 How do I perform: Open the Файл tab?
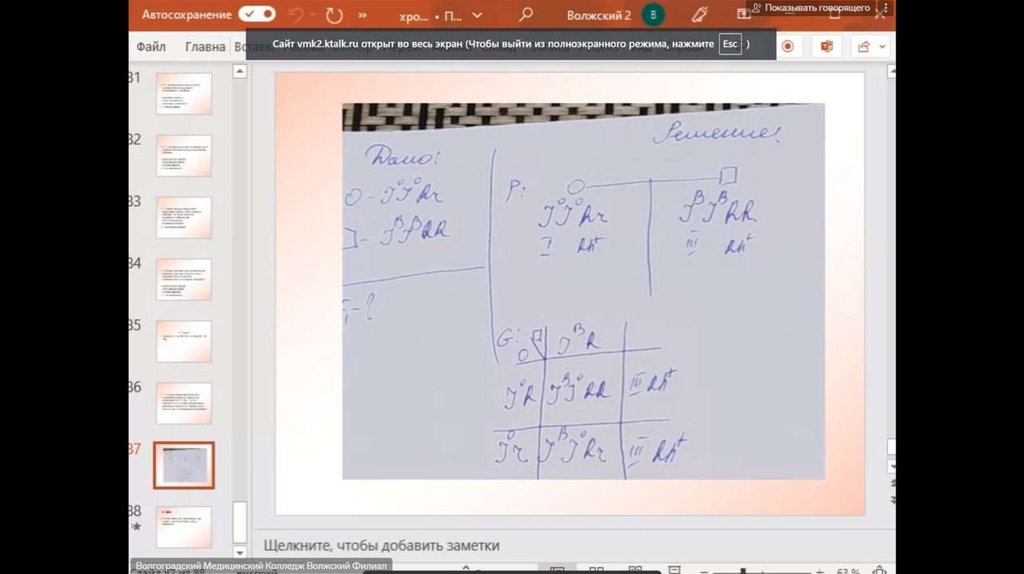coord(151,46)
